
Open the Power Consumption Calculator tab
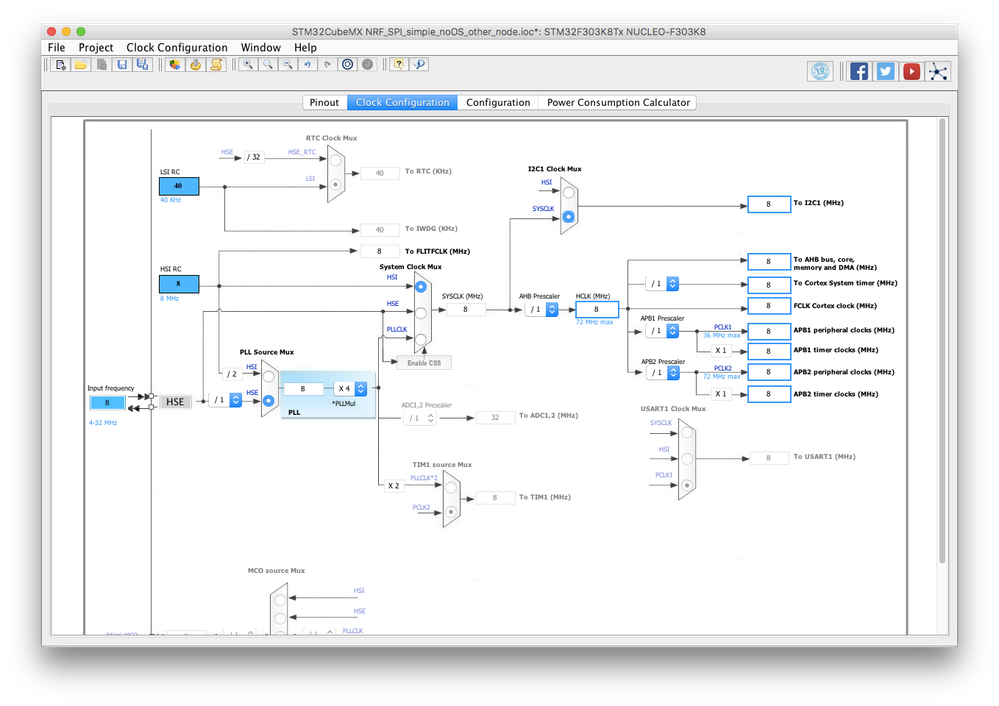618,103
